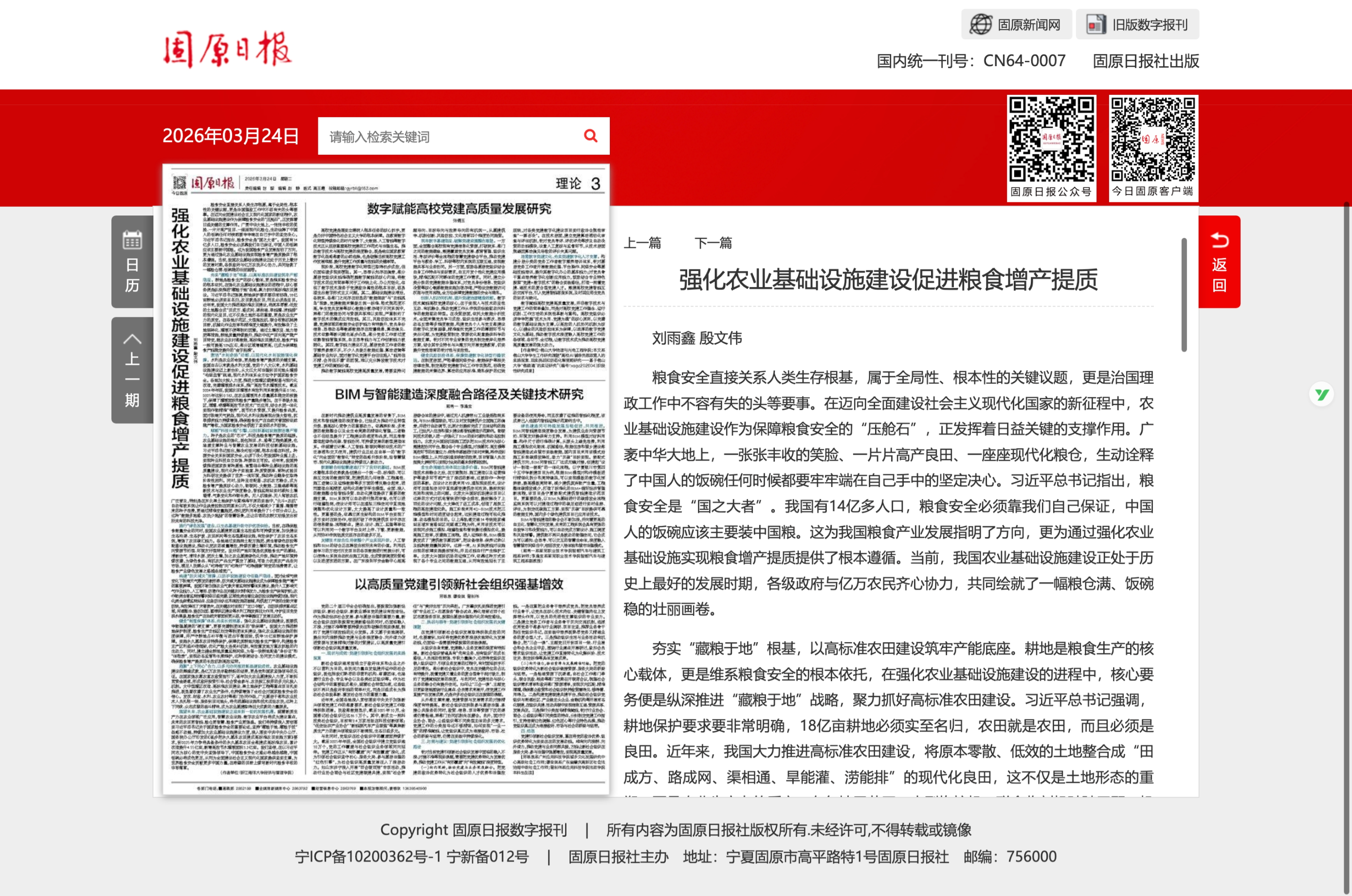Click the green floating plugin icon at right
The width and height of the screenshot is (1352, 896).
1321,394
